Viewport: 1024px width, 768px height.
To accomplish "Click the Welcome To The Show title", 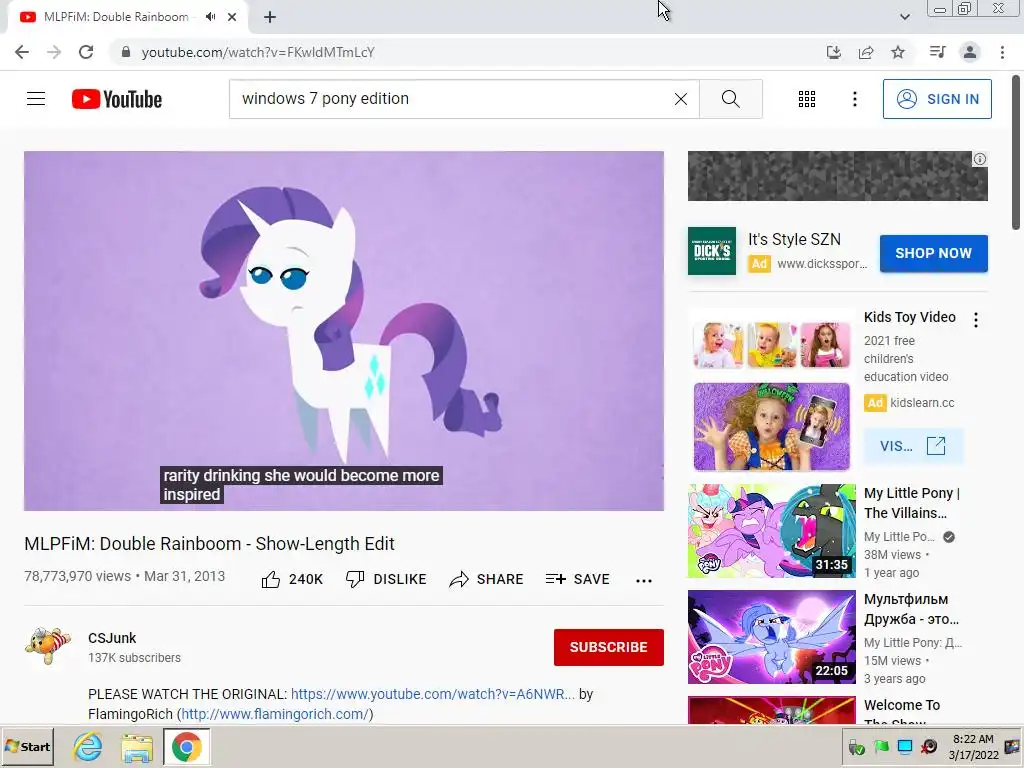I will [902, 713].
